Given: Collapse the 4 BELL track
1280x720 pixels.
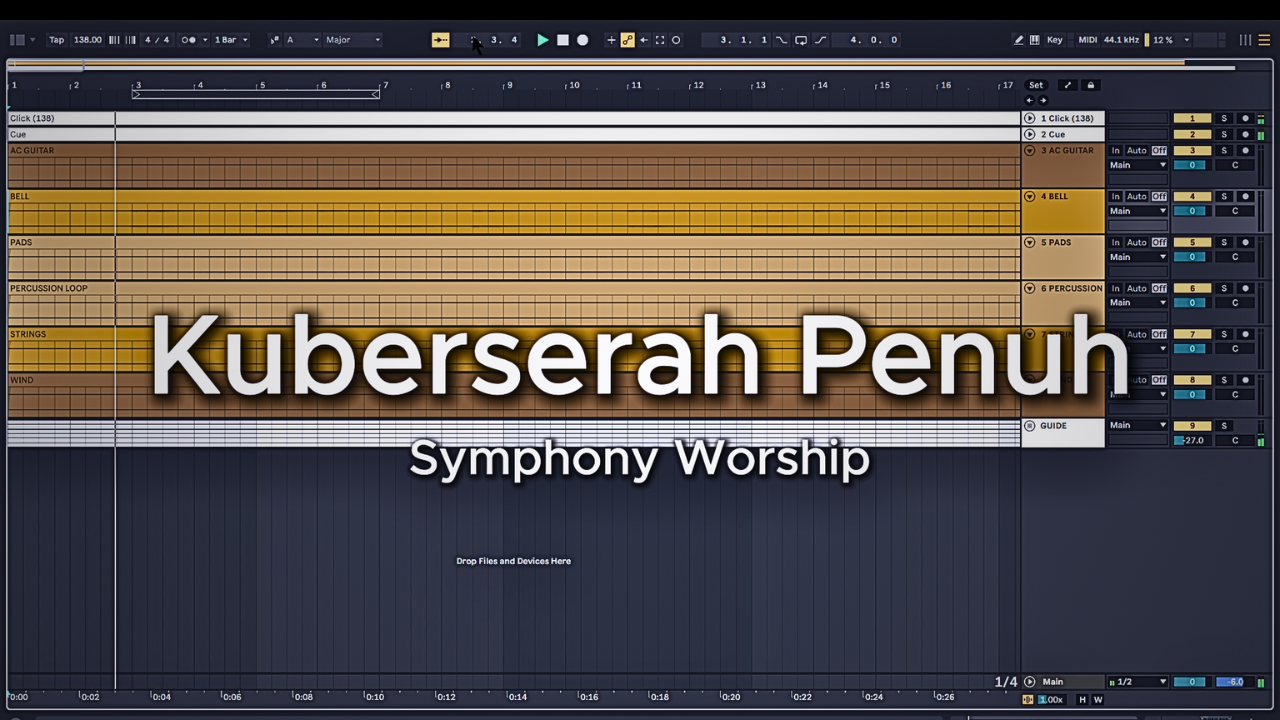Looking at the screenshot, I should [1029, 196].
